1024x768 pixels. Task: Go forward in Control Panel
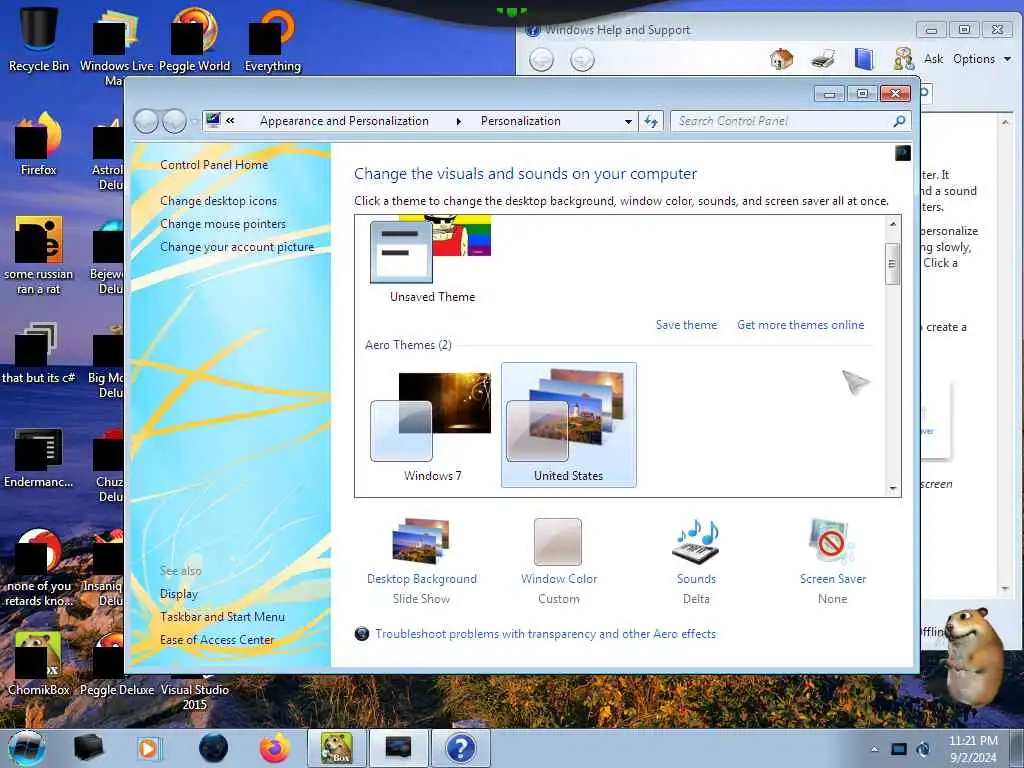pos(174,121)
